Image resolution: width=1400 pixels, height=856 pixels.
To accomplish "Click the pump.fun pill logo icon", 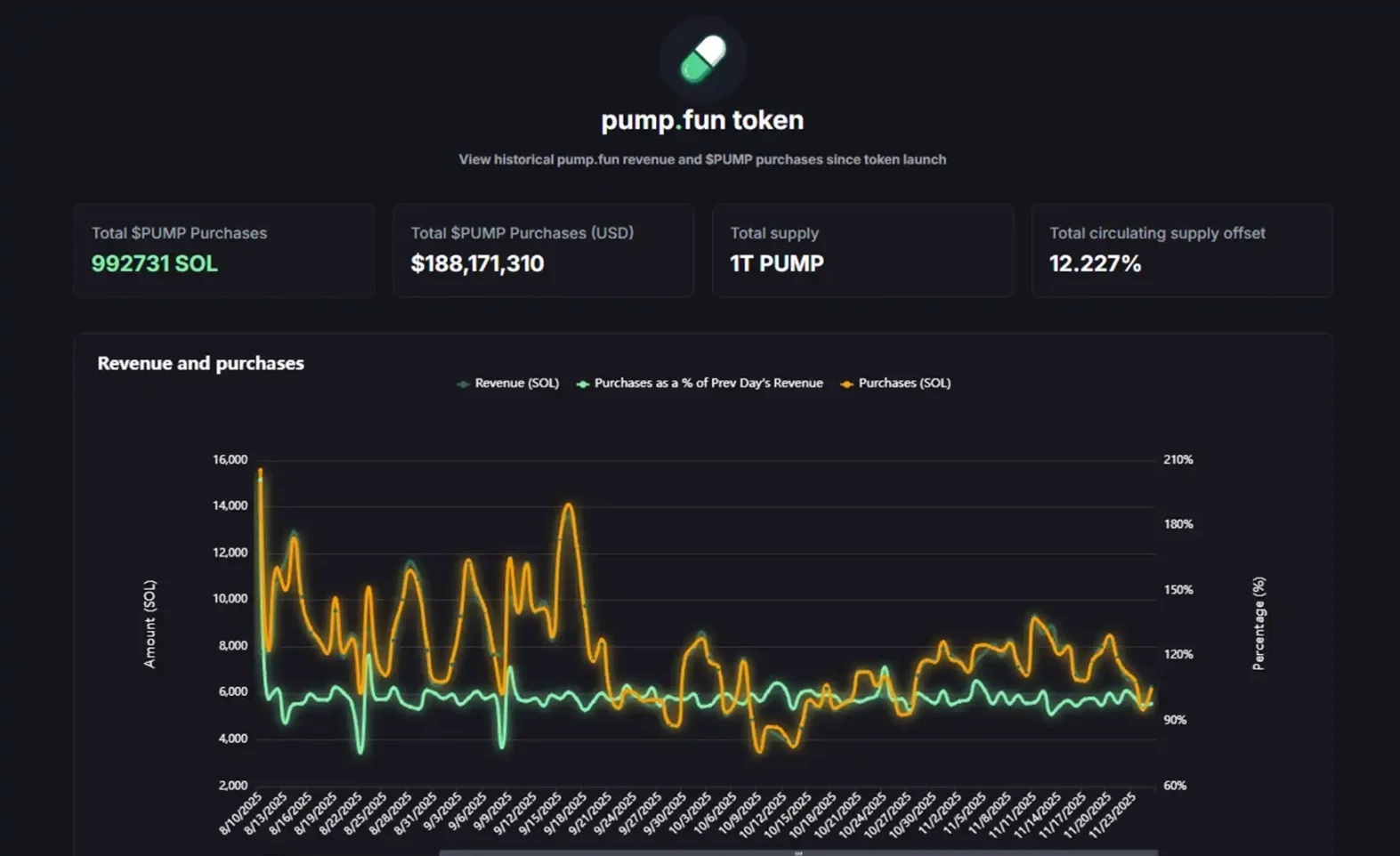I will tap(702, 59).
